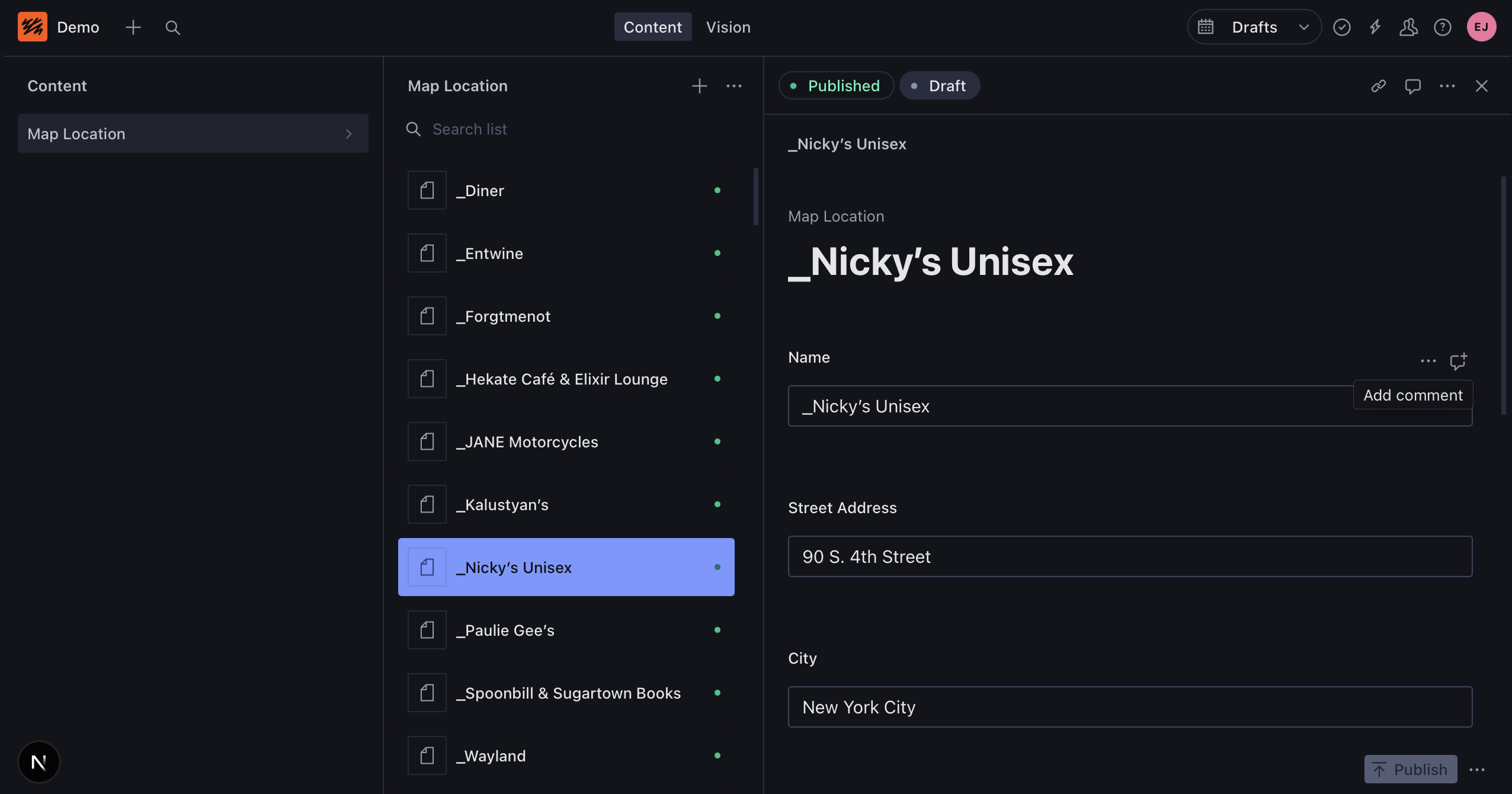Open the Drafts perspective dropdown

click(x=1254, y=27)
